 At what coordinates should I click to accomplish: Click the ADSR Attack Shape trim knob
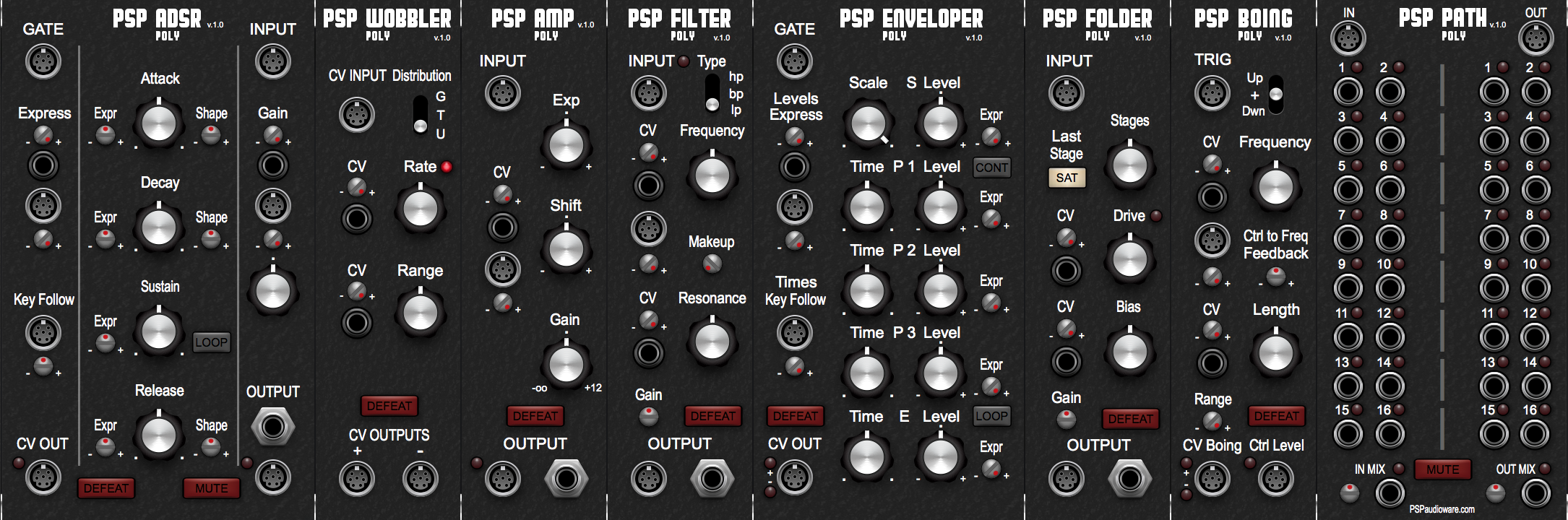pos(211,134)
